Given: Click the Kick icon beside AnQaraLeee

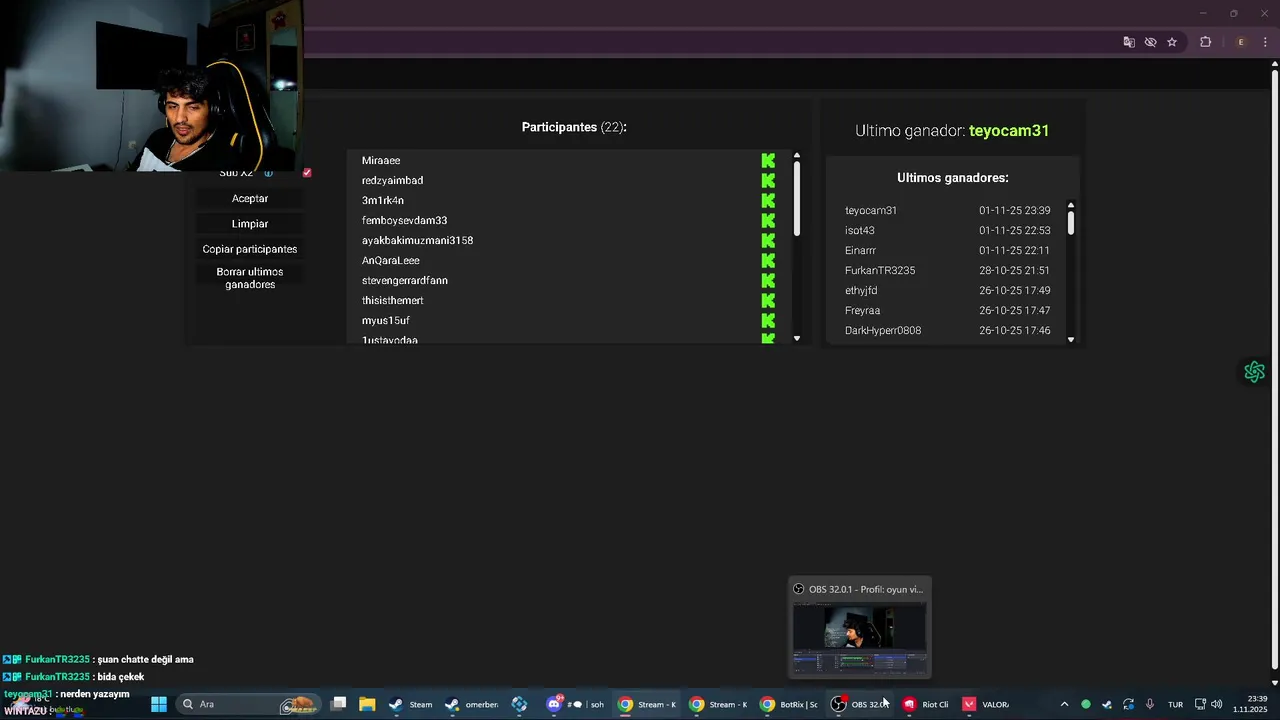Looking at the screenshot, I should 768,260.
